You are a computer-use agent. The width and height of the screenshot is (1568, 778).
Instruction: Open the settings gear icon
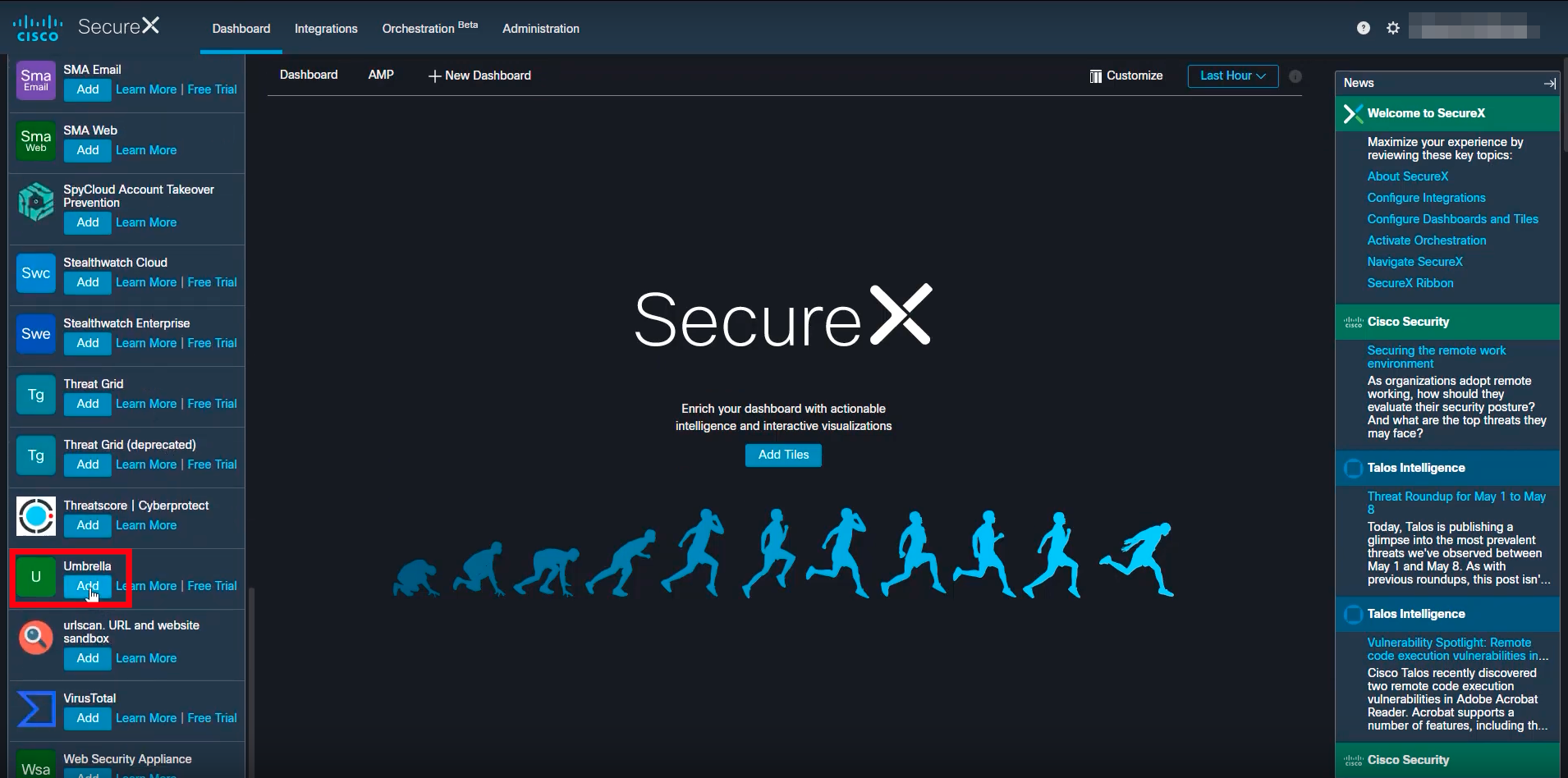coord(1393,27)
